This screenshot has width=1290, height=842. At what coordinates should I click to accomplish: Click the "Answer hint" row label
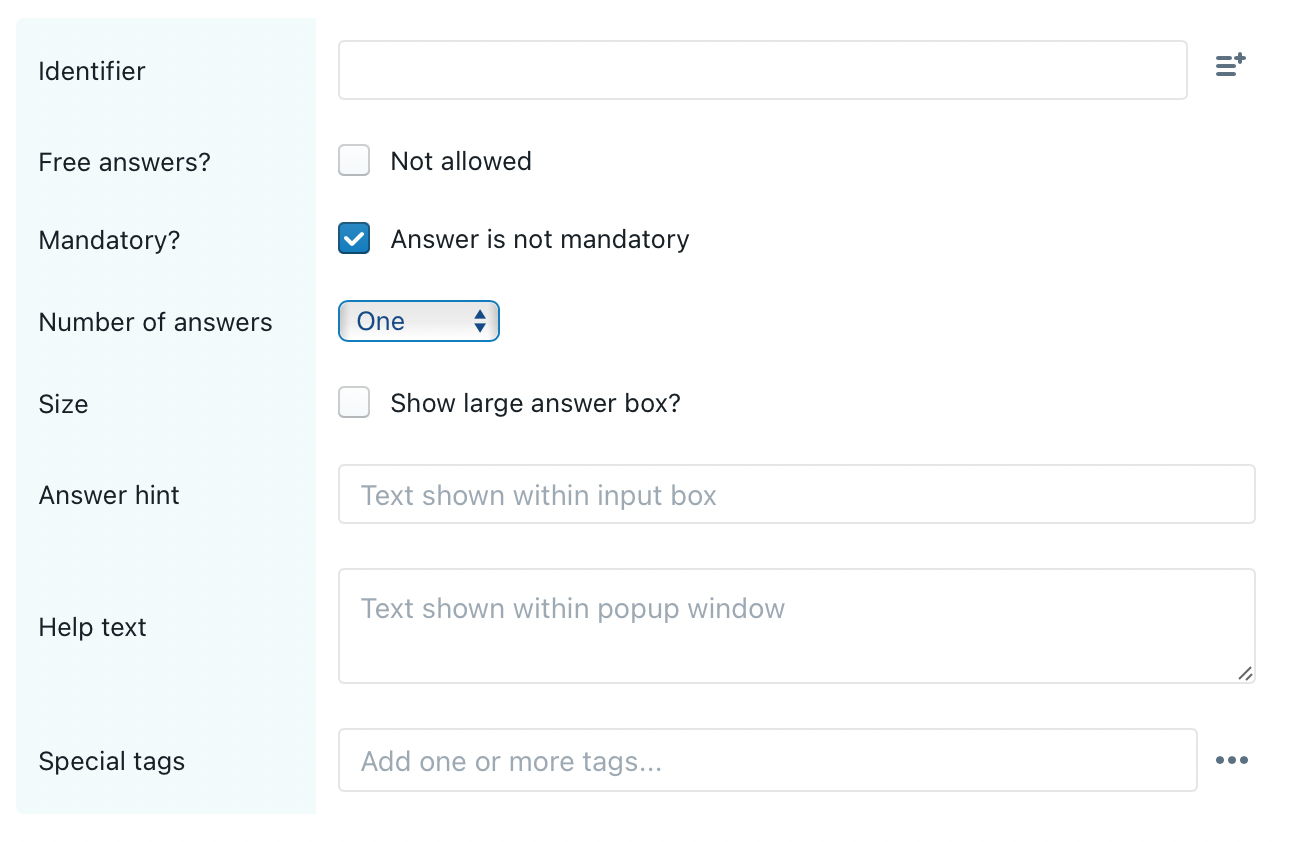(109, 495)
